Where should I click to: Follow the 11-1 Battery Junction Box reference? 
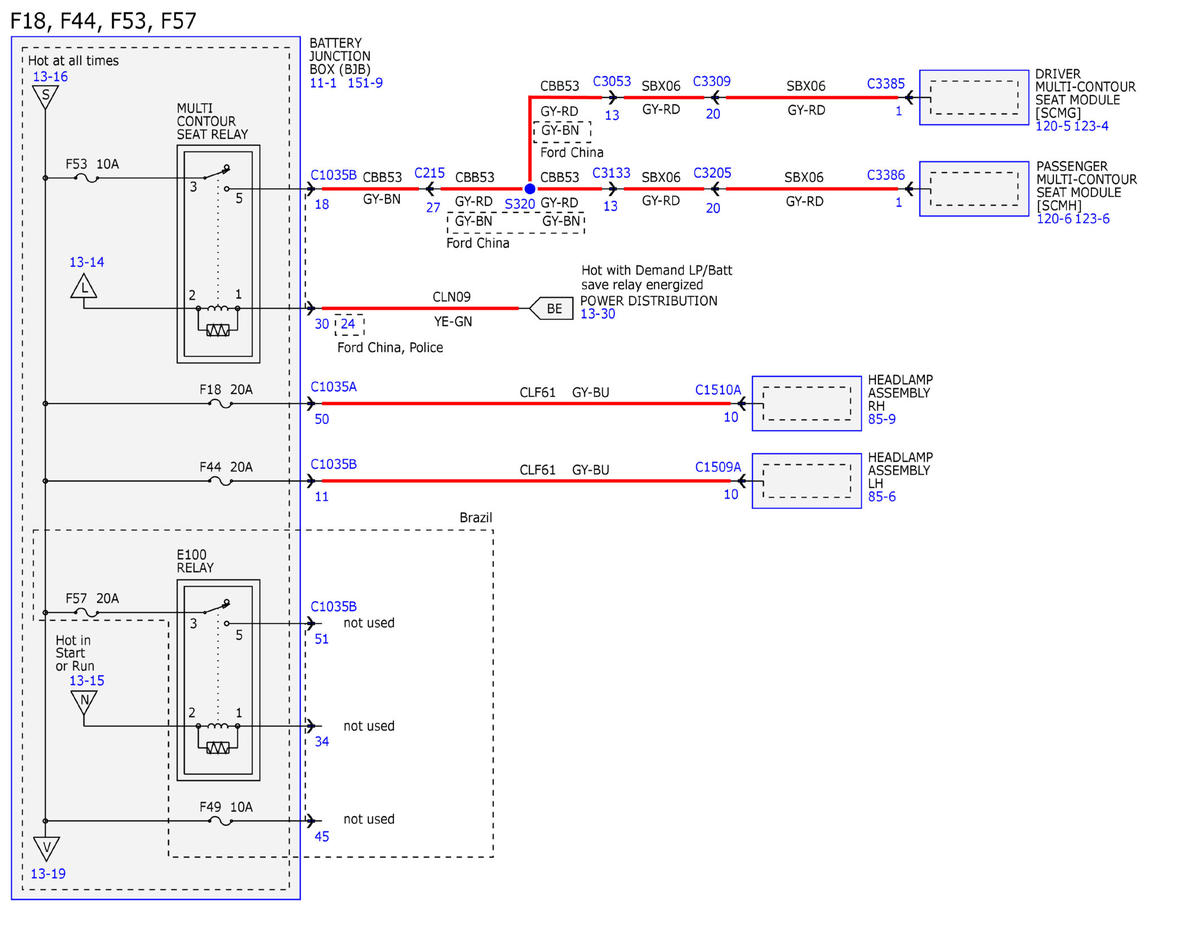coord(324,83)
